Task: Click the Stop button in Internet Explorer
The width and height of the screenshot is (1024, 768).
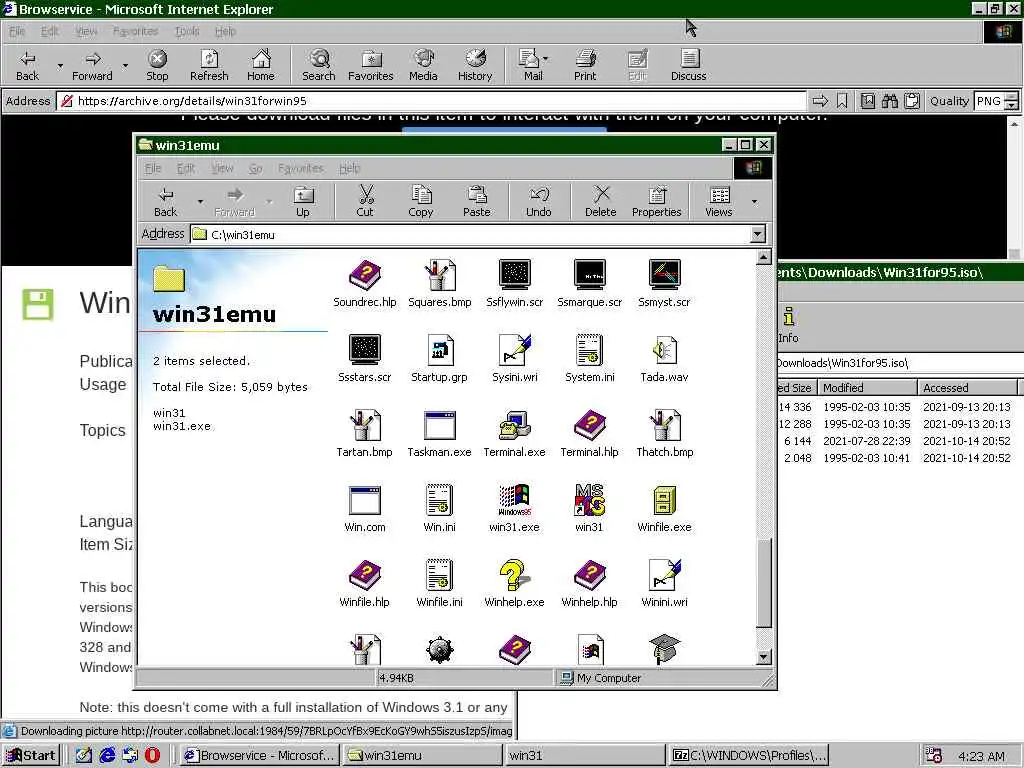Action: coord(157,65)
